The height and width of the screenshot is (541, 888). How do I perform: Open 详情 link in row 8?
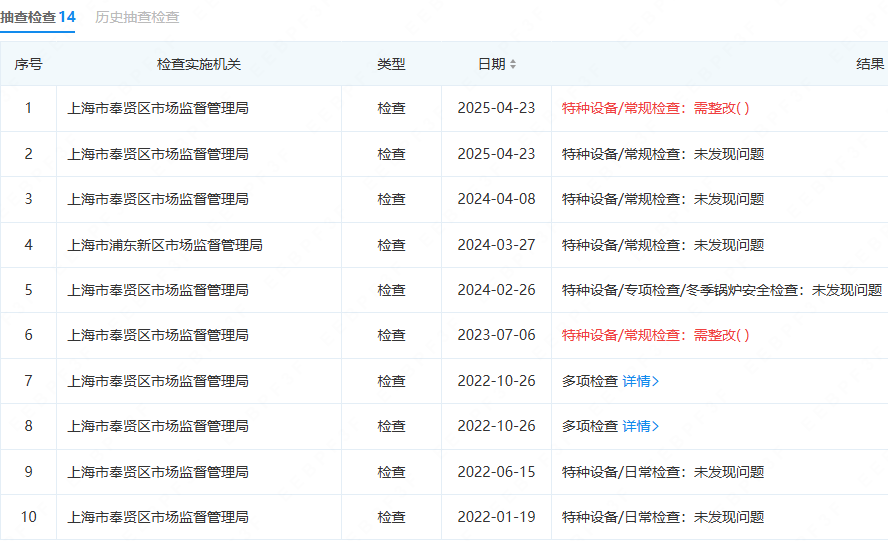coord(641,426)
